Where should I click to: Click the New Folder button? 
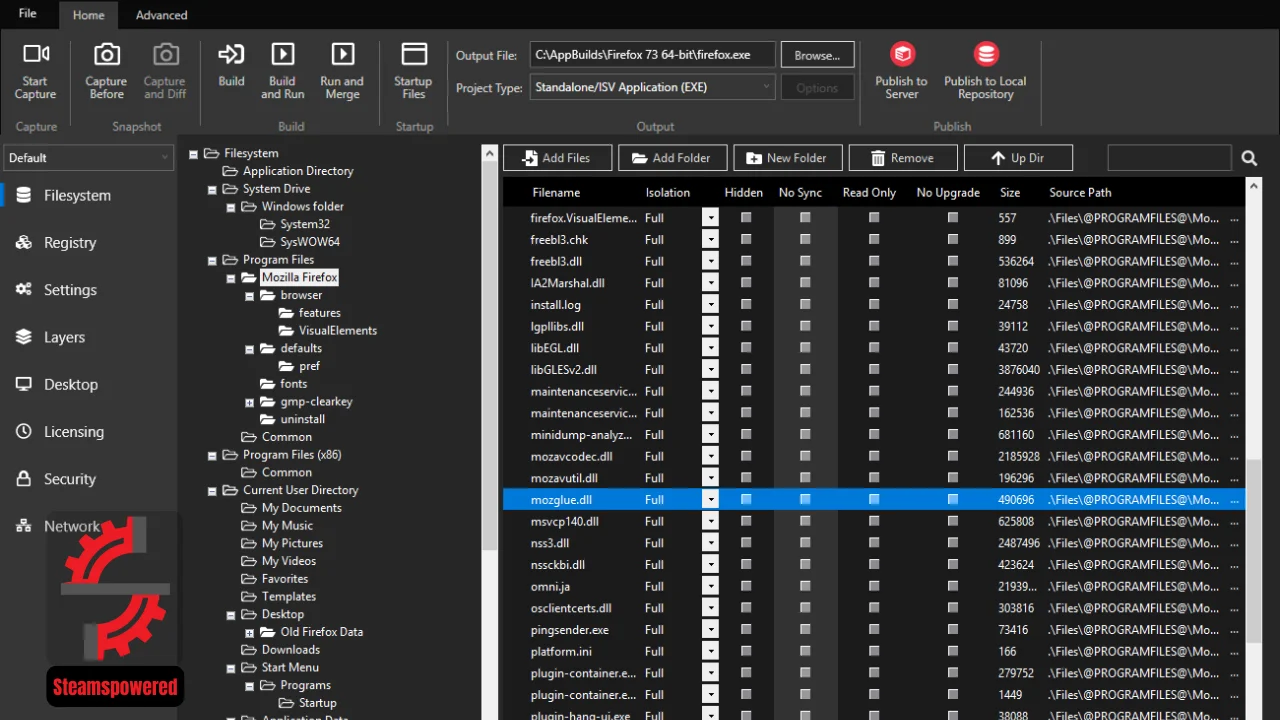786,158
